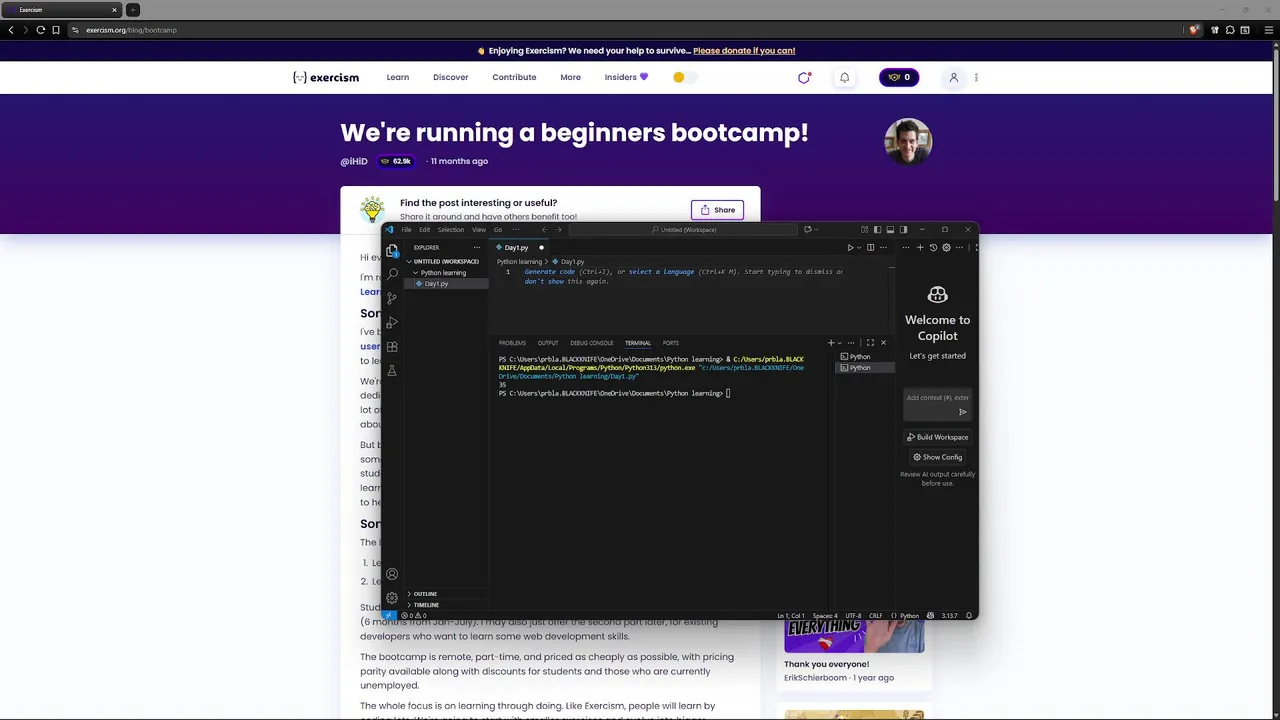Image resolution: width=1280 pixels, height=720 pixels.
Task: Open VS Code Selection menu
Action: tap(451, 230)
